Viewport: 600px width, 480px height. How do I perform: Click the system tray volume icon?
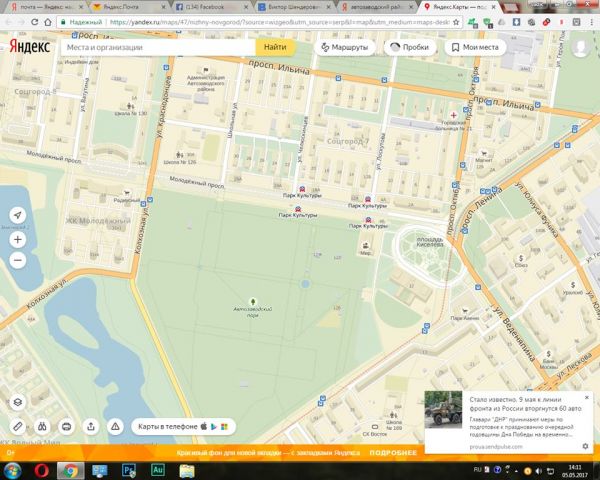click(538, 471)
